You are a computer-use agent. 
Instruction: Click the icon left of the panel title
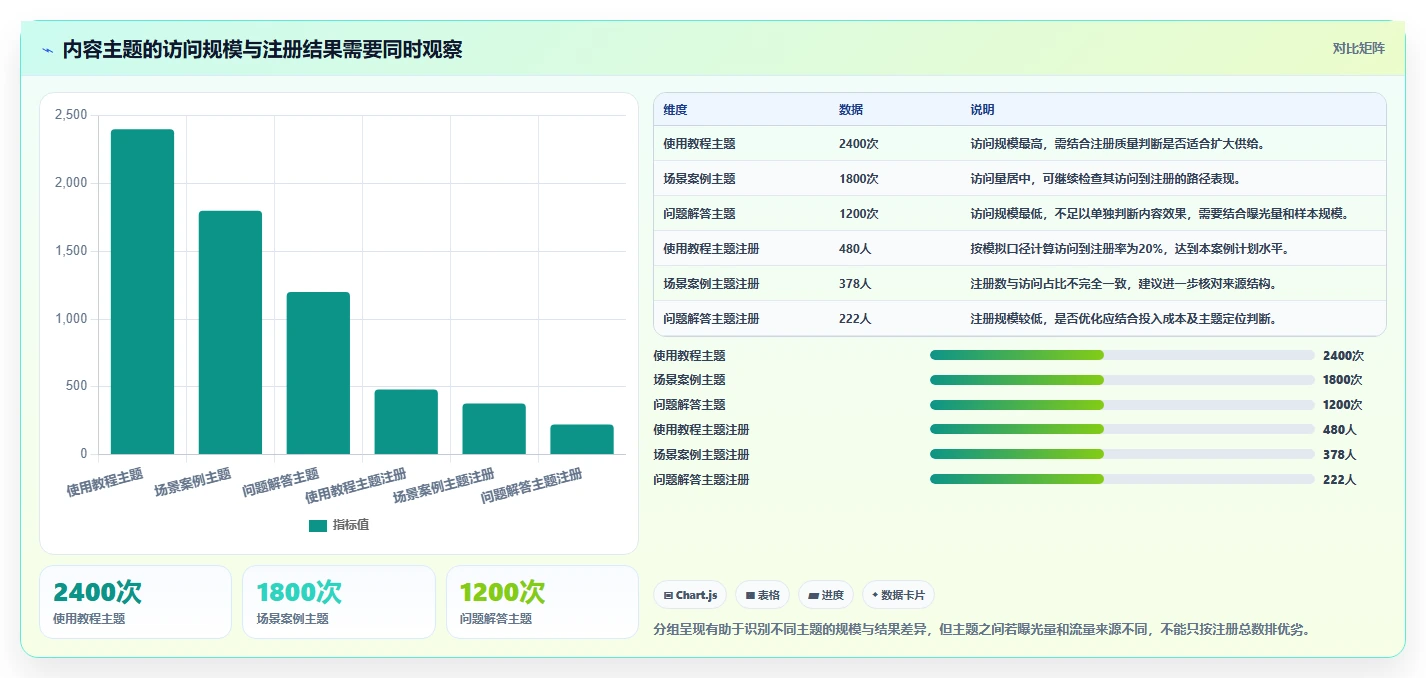pos(47,50)
